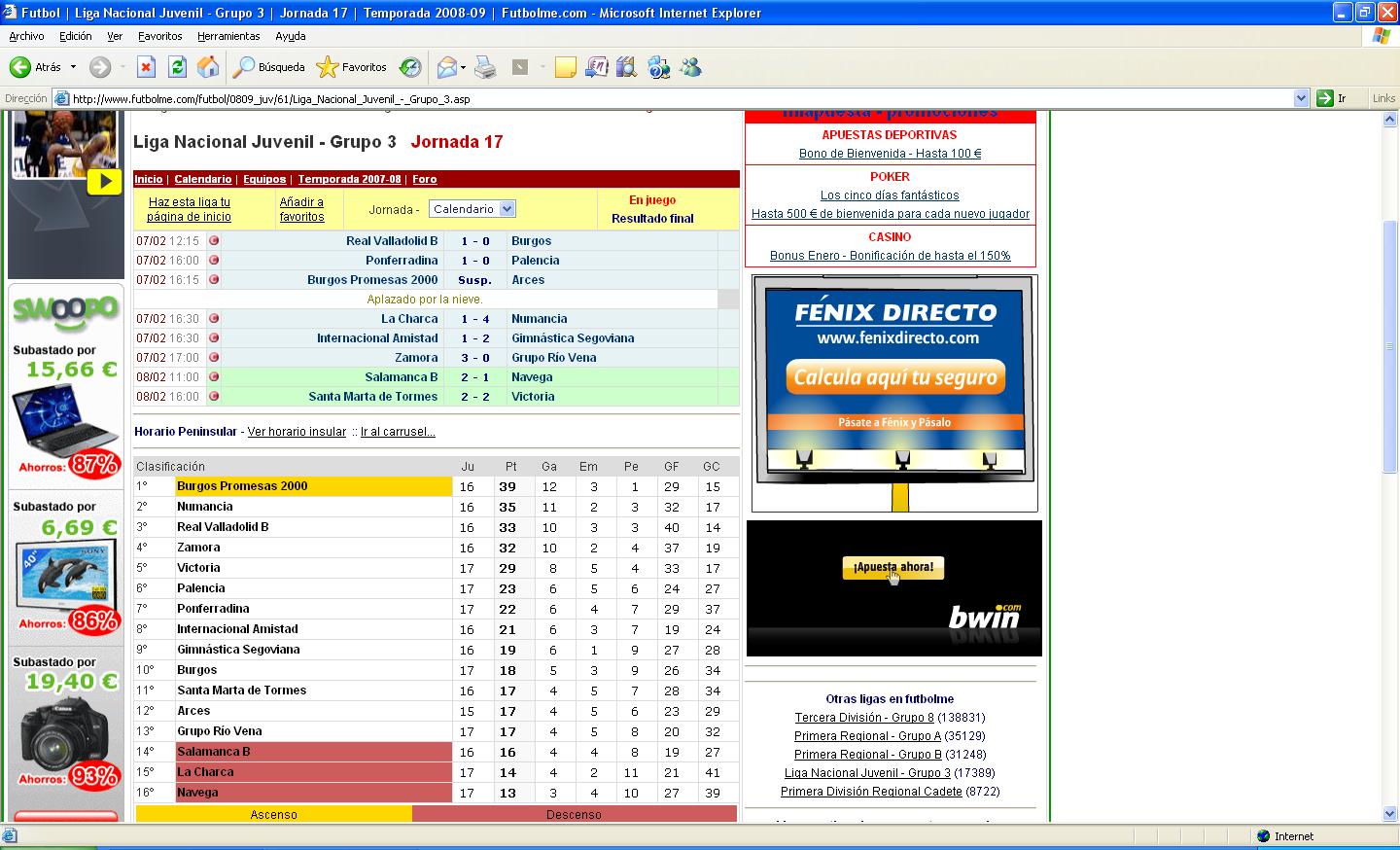Click 'Los cinco días fantásticos' poker link

890,195
